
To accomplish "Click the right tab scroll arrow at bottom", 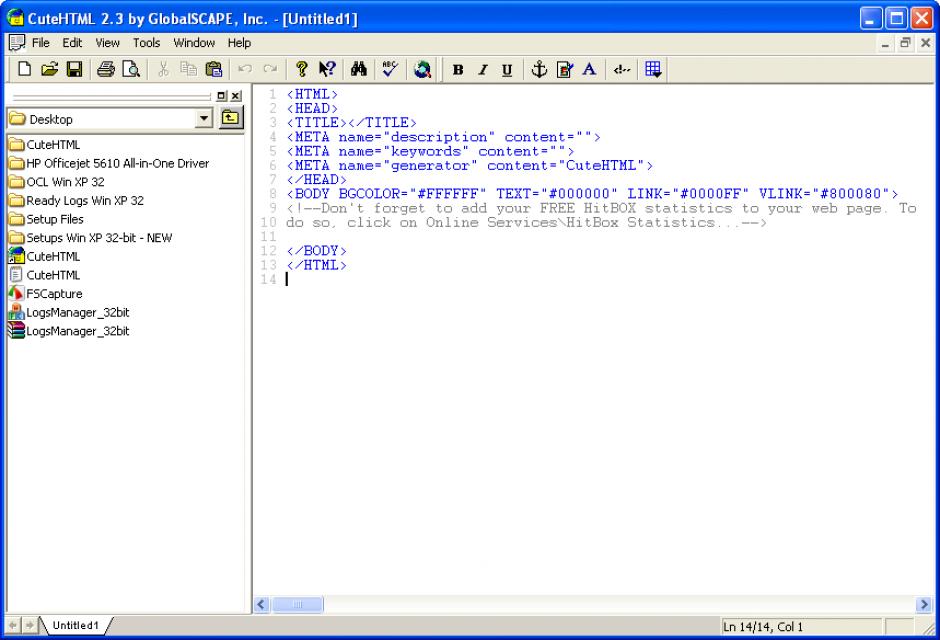I will coord(29,625).
